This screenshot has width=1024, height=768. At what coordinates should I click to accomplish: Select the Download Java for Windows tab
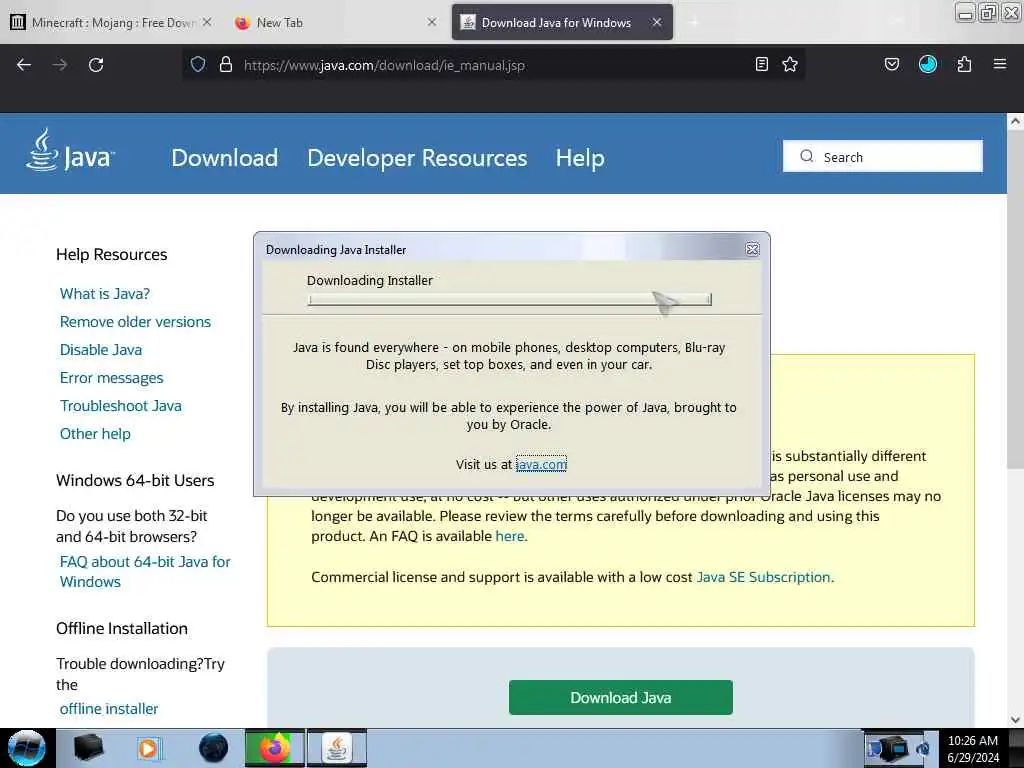(x=562, y=22)
